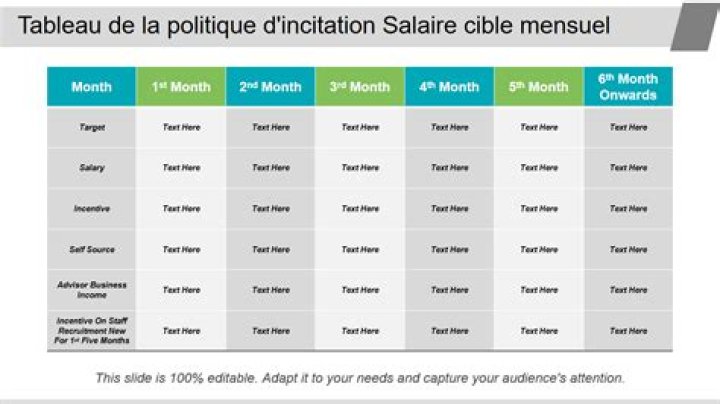Click the green '5th Month' column header
720x404 pixels.
[x=538, y=87]
